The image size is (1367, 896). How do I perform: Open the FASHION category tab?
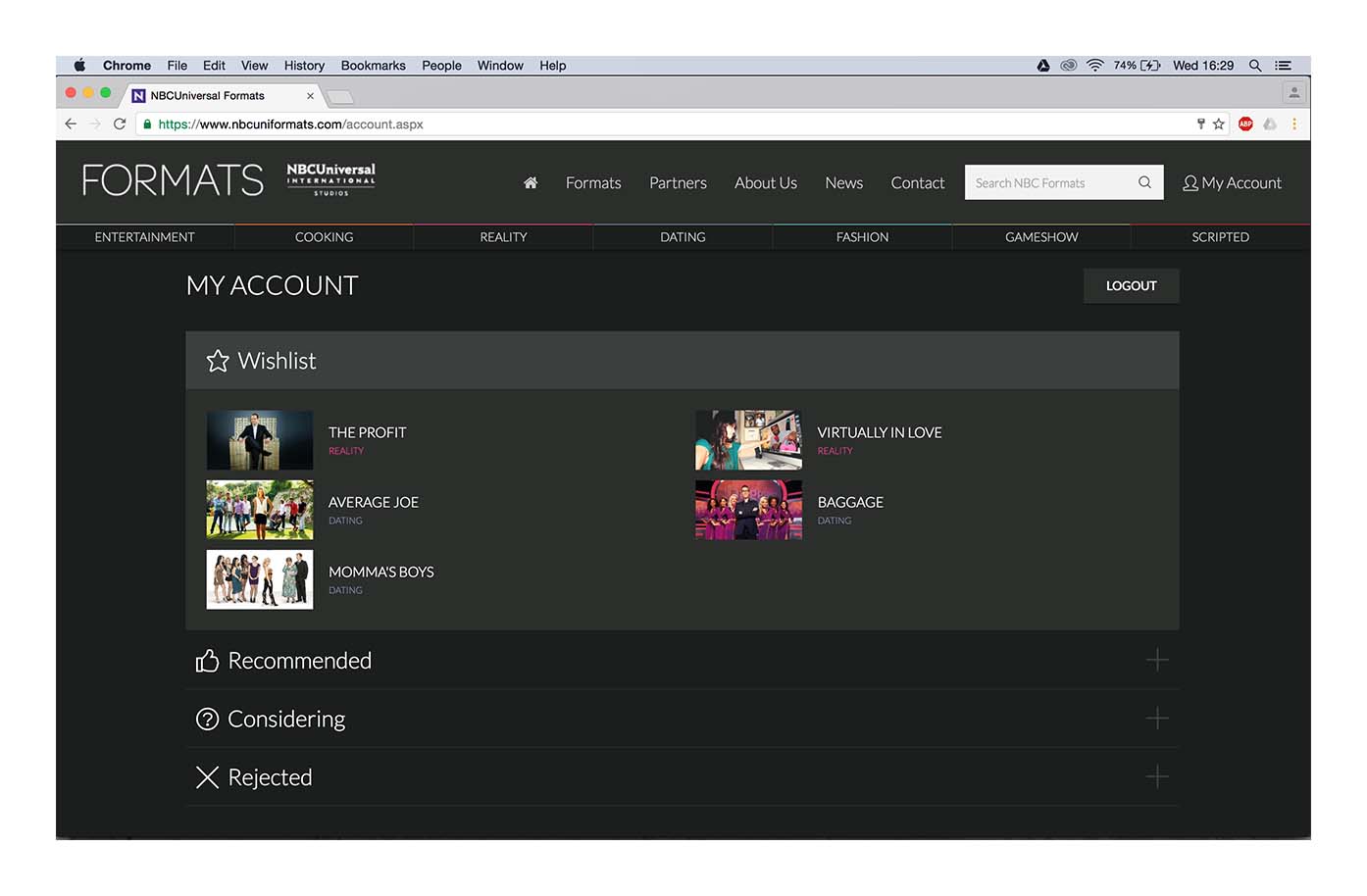pyautogui.click(x=862, y=237)
